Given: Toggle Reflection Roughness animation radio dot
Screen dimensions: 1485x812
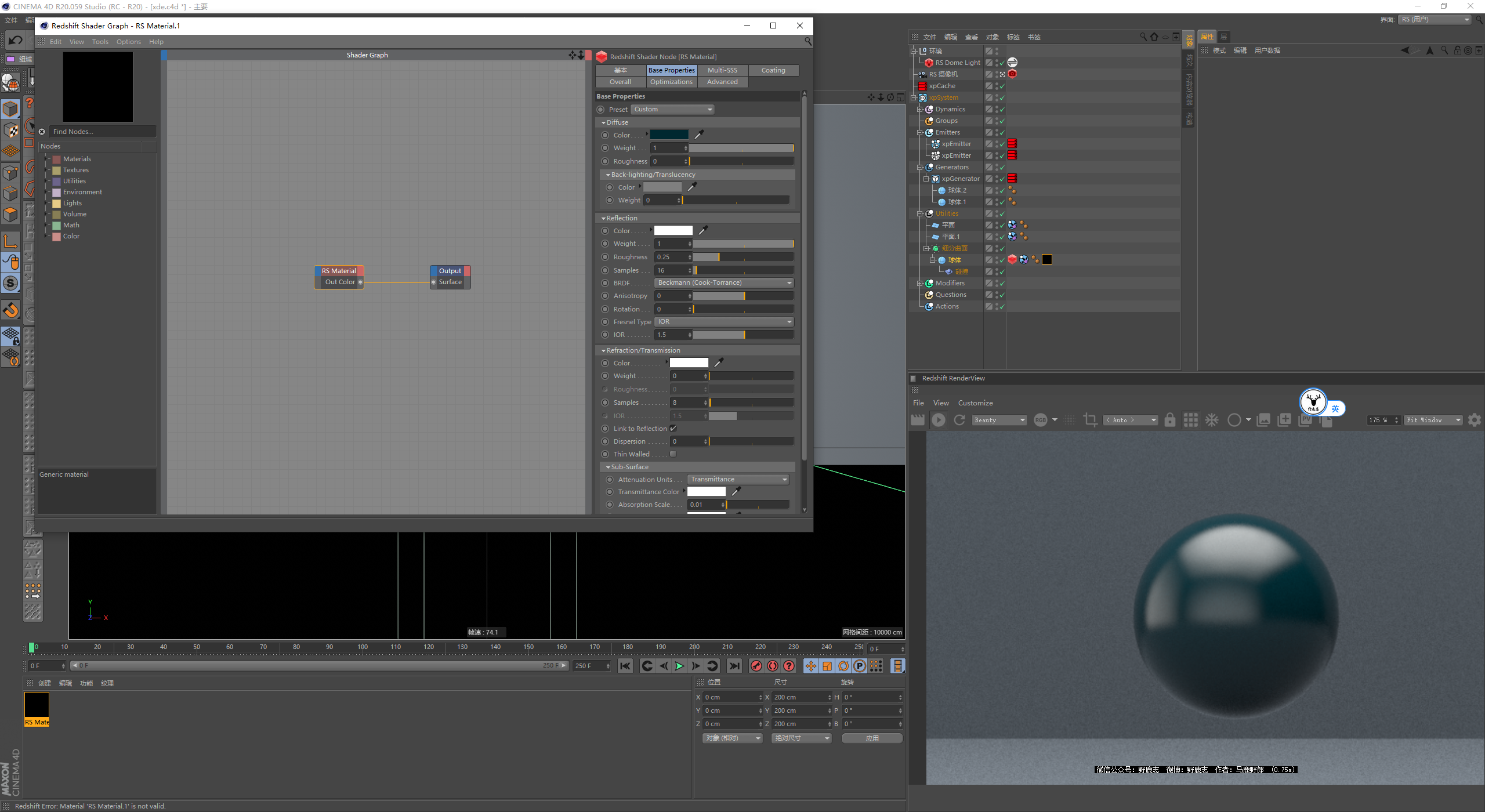Looking at the screenshot, I should click(605, 257).
